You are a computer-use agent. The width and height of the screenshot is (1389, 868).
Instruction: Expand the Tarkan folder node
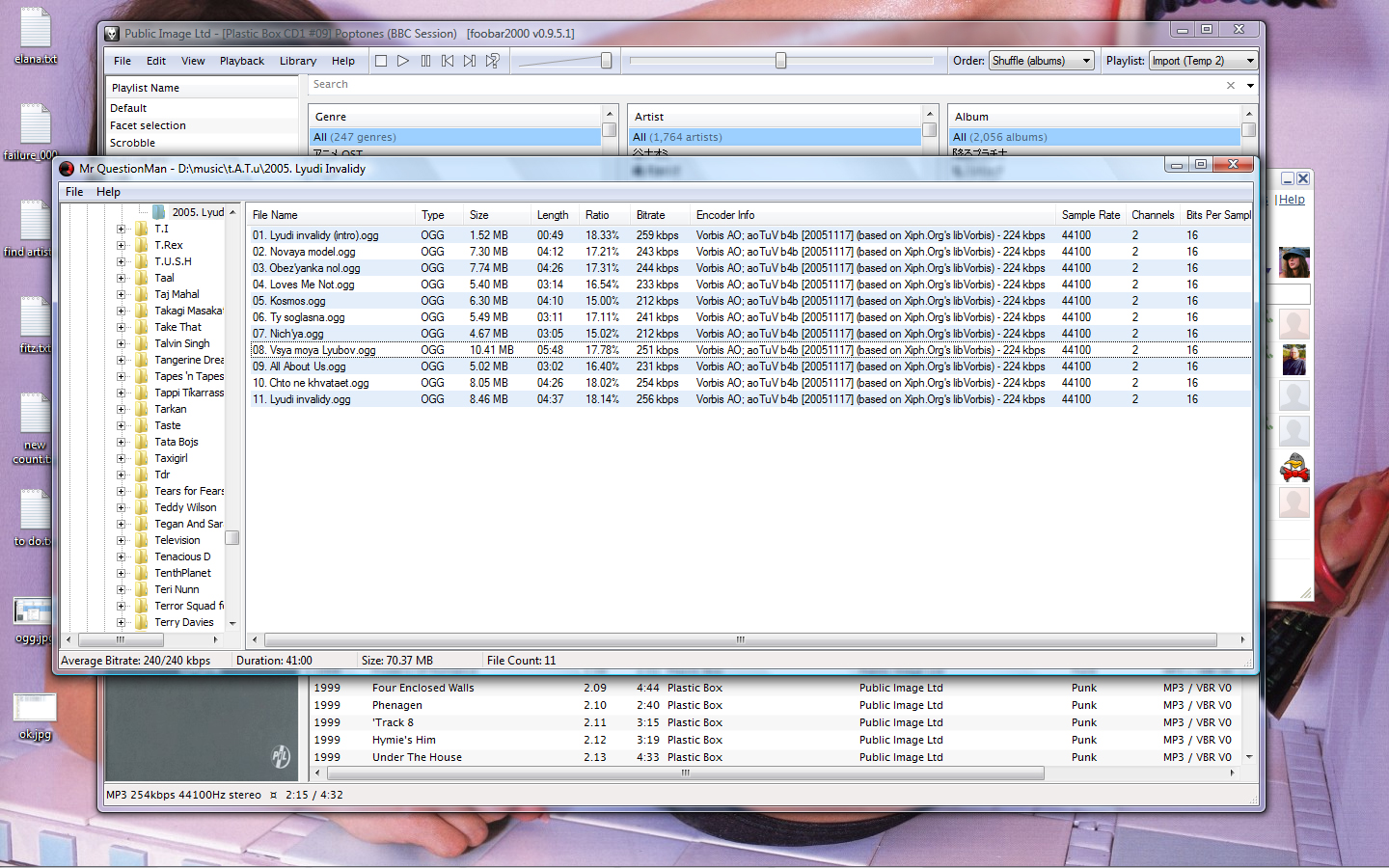(x=121, y=410)
